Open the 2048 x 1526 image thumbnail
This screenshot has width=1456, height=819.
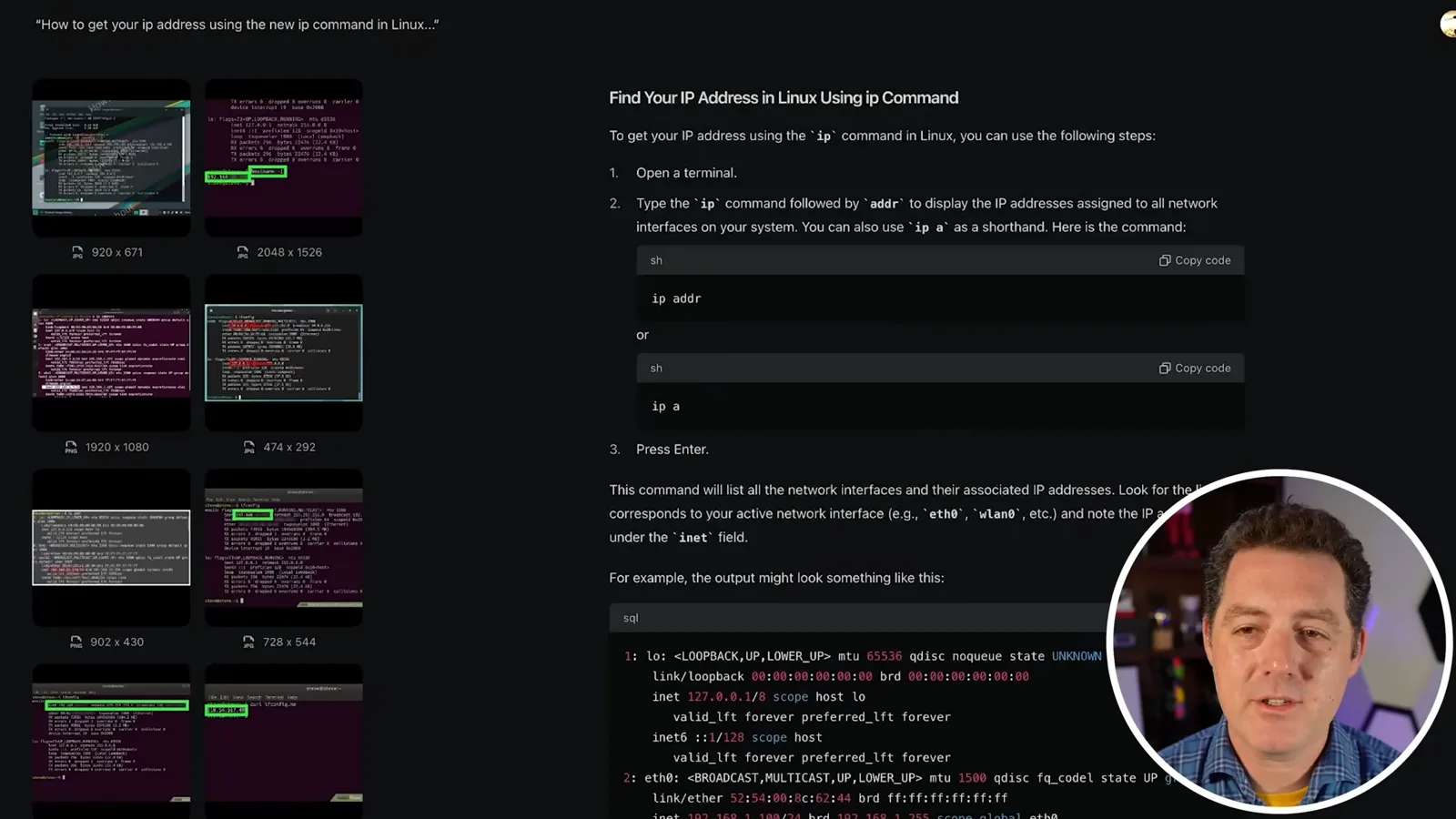(x=284, y=157)
